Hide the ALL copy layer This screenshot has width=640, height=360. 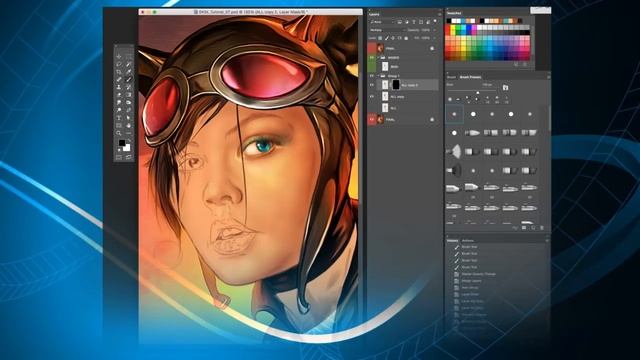pyautogui.click(x=371, y=97)
